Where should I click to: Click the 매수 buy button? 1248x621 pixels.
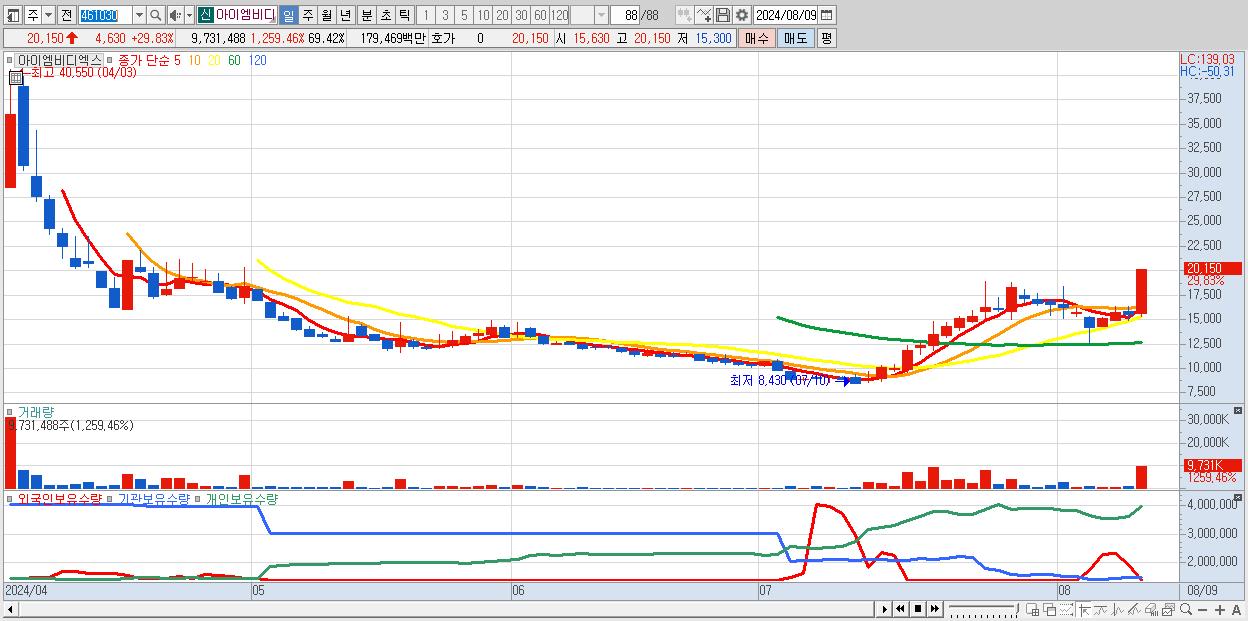pos(757,38)
